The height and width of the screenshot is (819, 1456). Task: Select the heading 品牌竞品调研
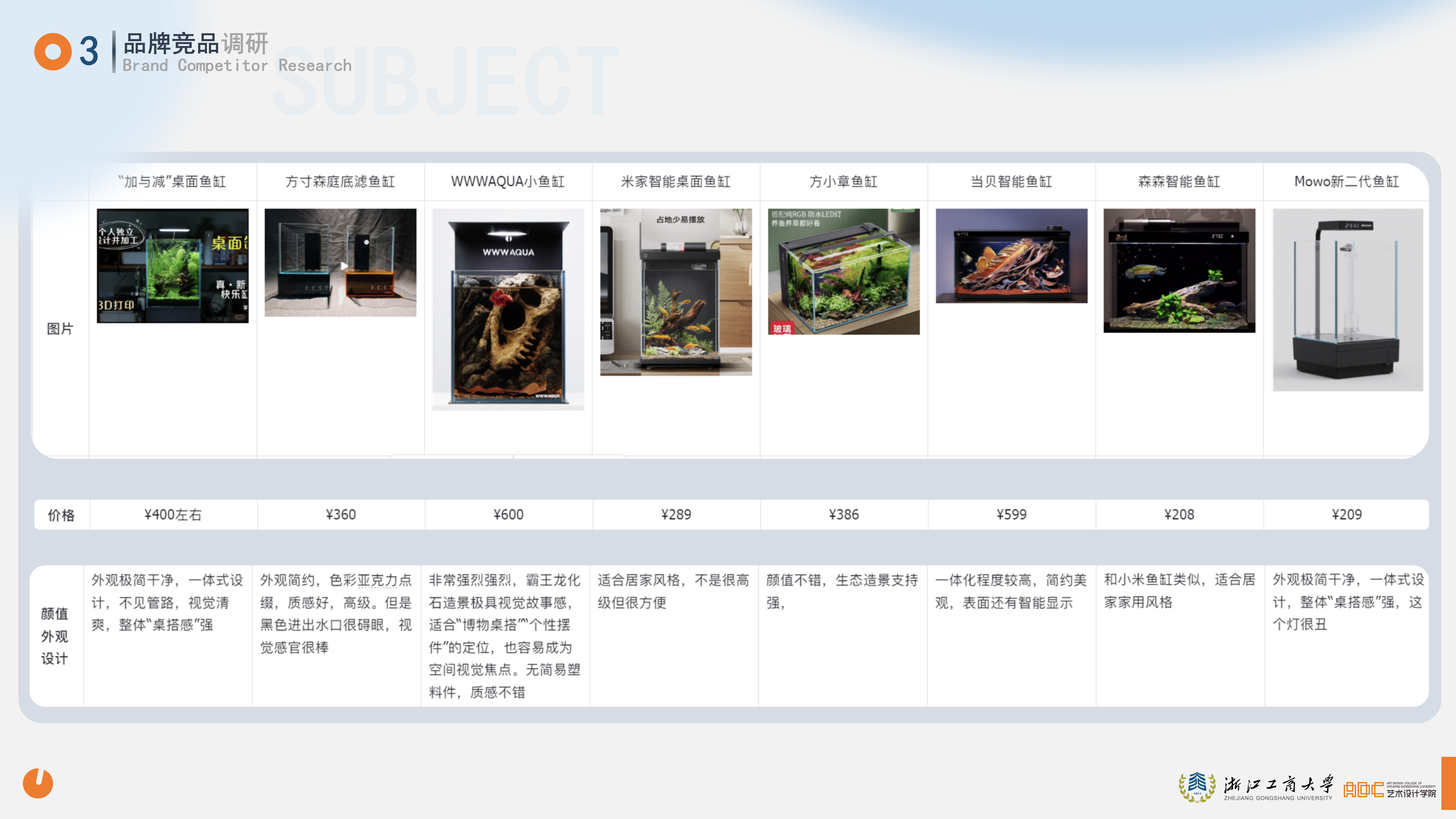[x=196, y=44]
